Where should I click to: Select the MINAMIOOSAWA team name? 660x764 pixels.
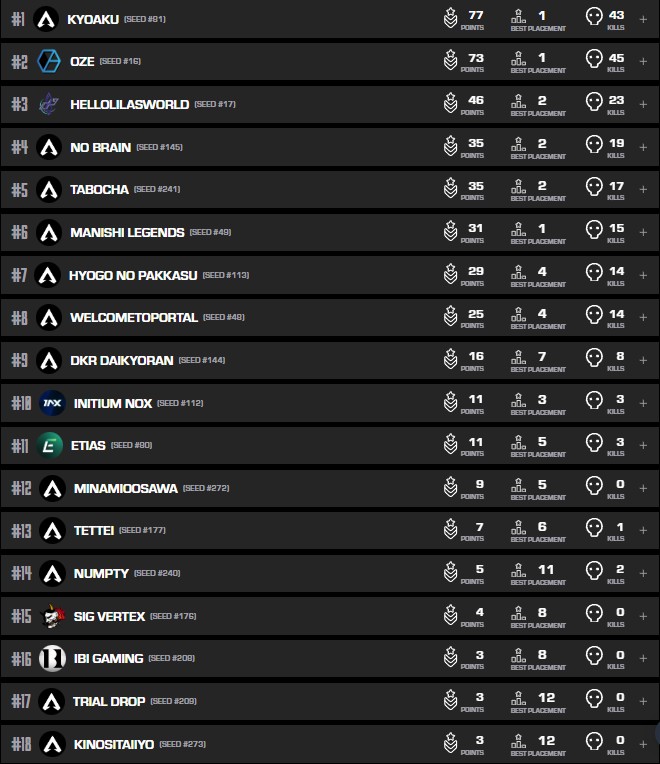tap(126, 488)
